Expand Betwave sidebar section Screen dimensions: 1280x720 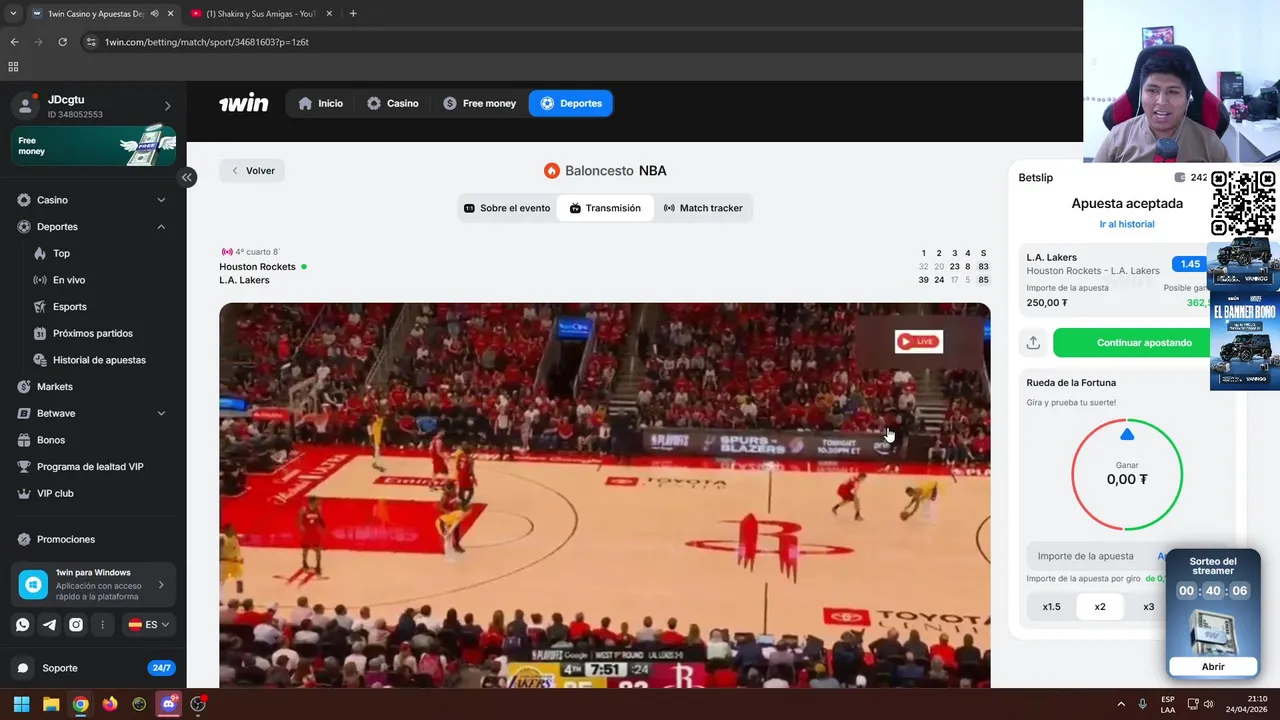coord(161,413)
